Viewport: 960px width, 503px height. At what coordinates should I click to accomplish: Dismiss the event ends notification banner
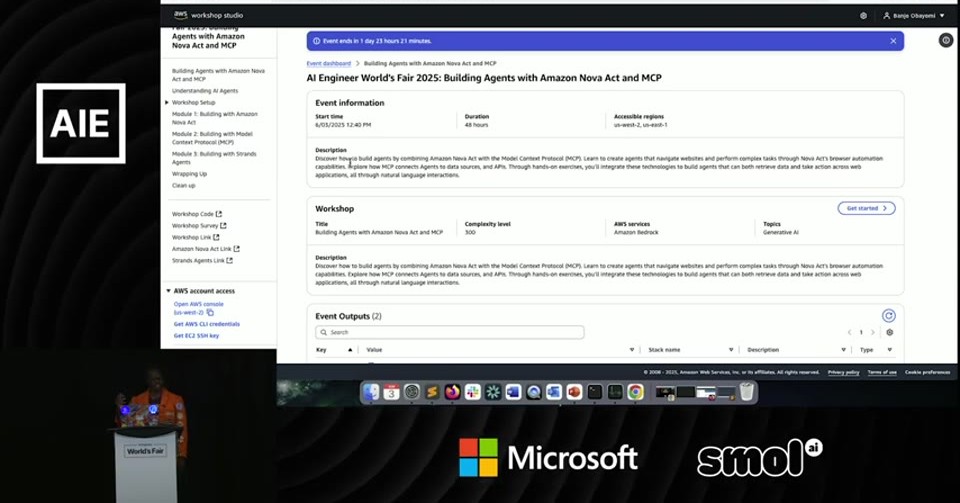(893, 41)
